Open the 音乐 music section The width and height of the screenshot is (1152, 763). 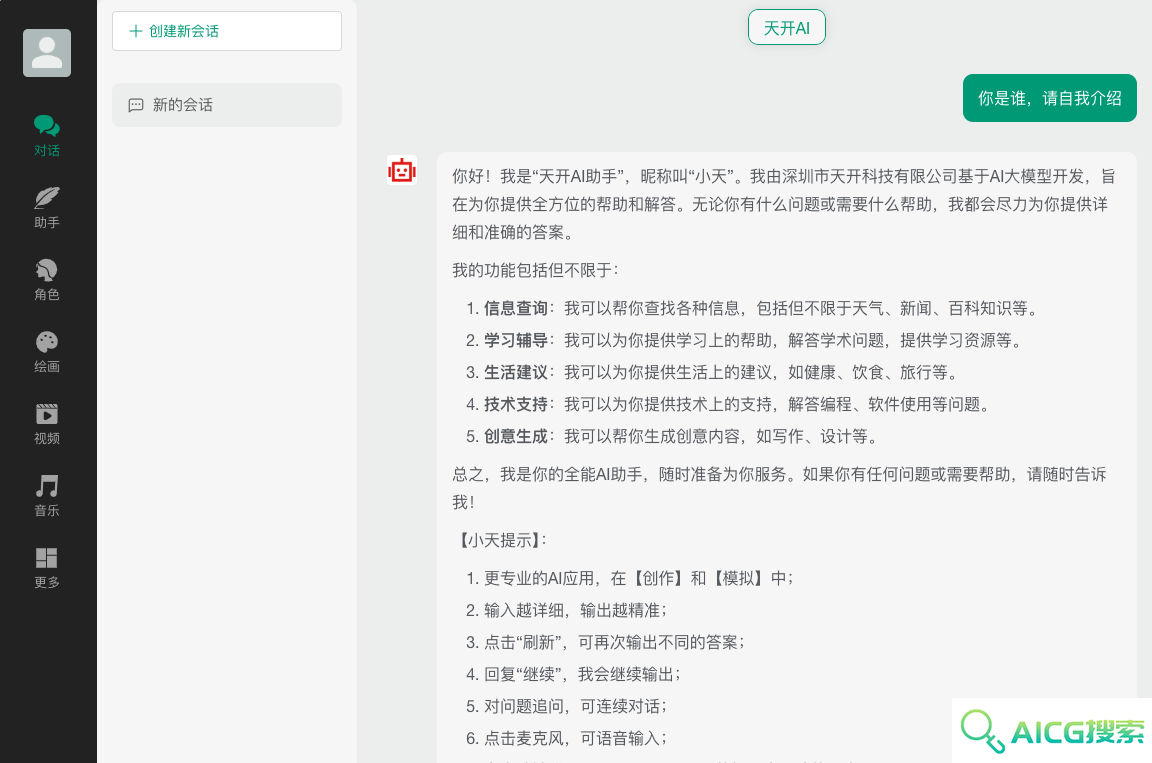click(47, 496)
